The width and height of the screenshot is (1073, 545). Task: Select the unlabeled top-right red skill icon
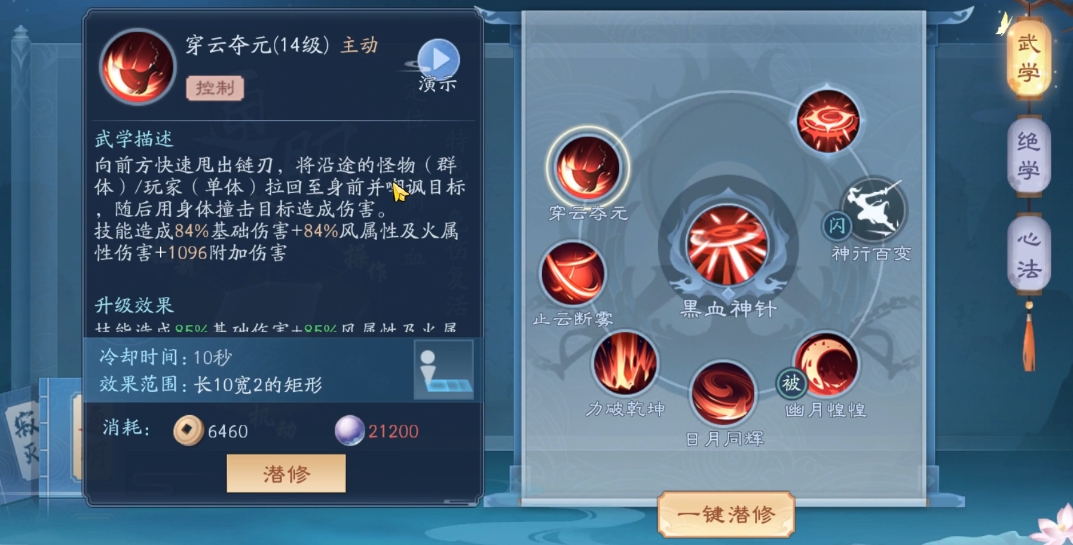[829, 121]
